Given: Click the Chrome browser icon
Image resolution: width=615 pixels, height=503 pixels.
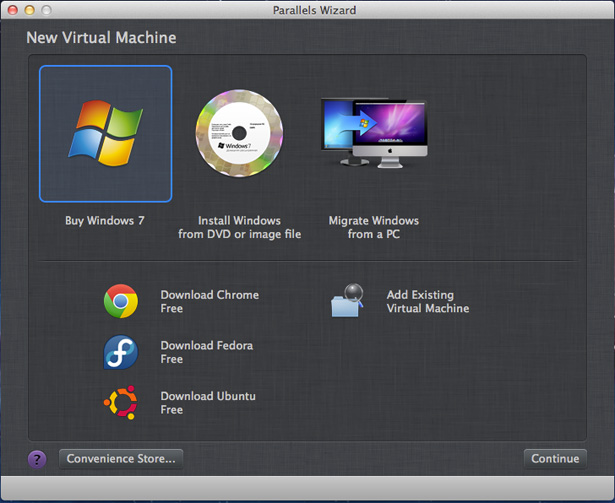Looking at the screenshot, I should [x=121, y=301].
